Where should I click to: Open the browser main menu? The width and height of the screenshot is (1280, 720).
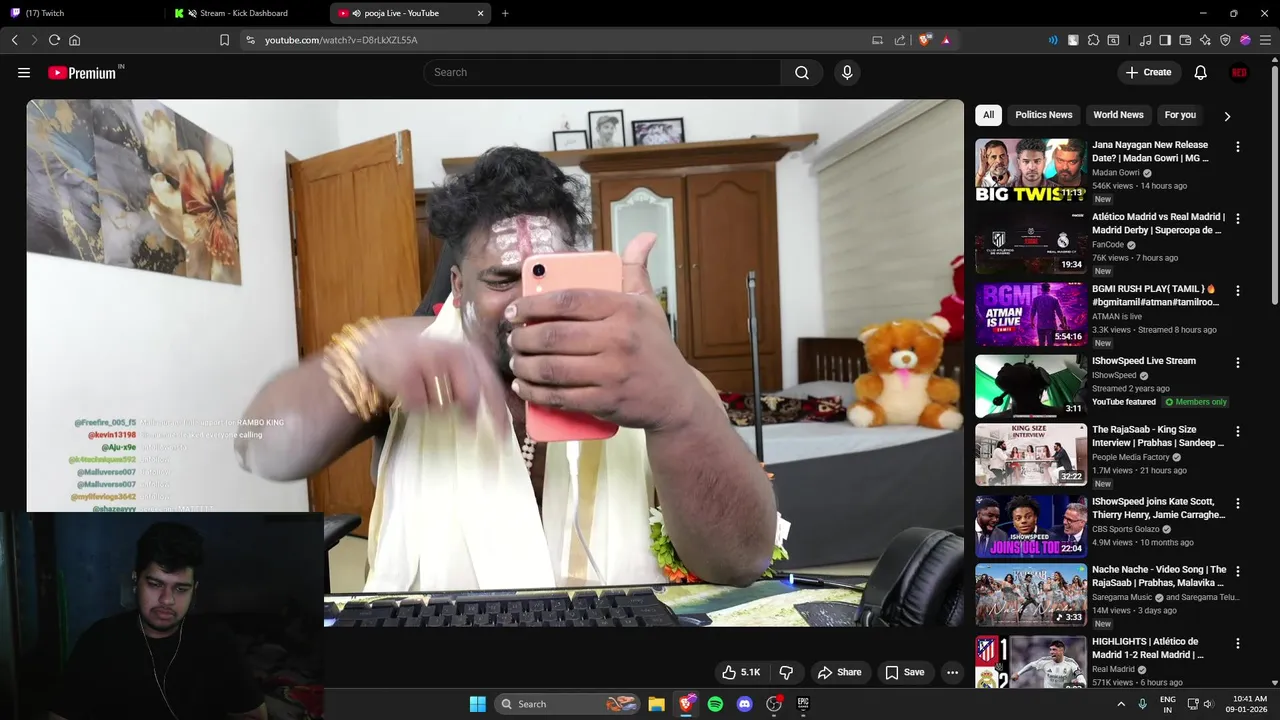[x=1265, y=40]
